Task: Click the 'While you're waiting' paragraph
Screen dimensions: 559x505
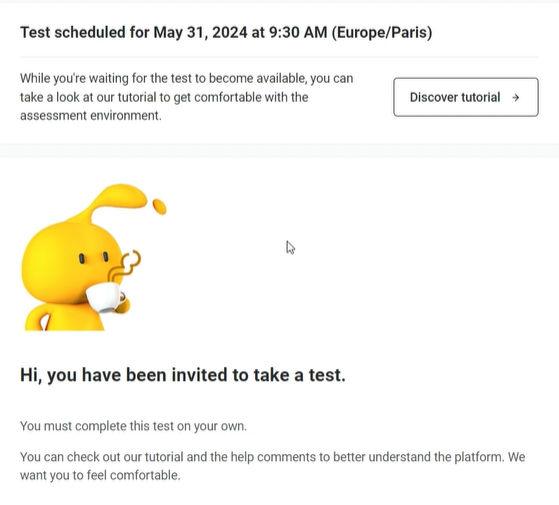Action: pos(186,97)
